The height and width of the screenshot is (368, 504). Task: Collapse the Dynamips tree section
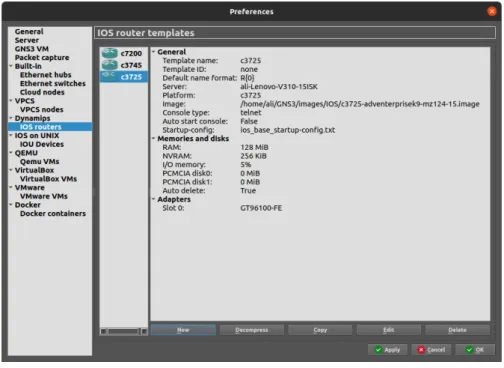[x=11, y=118]
